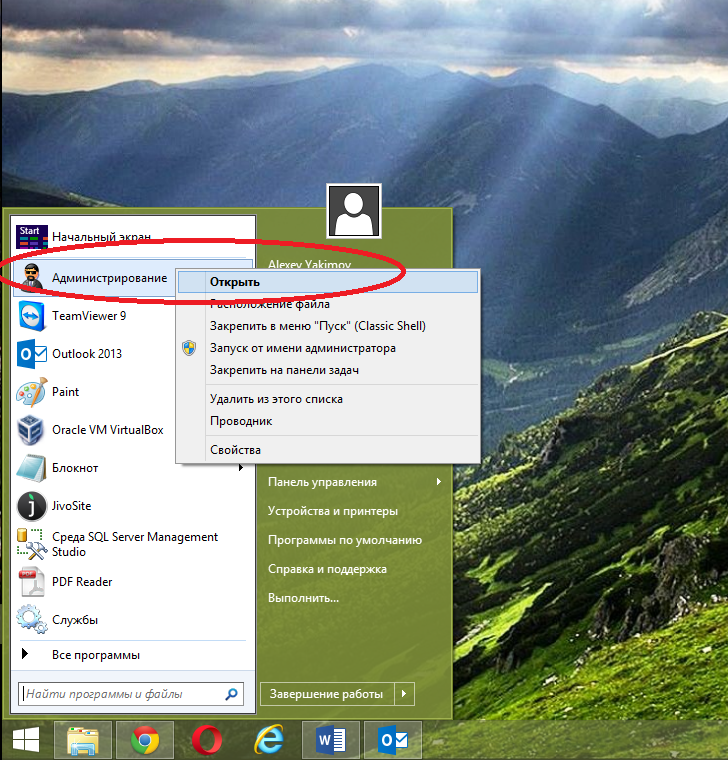Choose Запуск от имени администратора
The width and height of the screenshot is (728, 760).
coord(328,348)
